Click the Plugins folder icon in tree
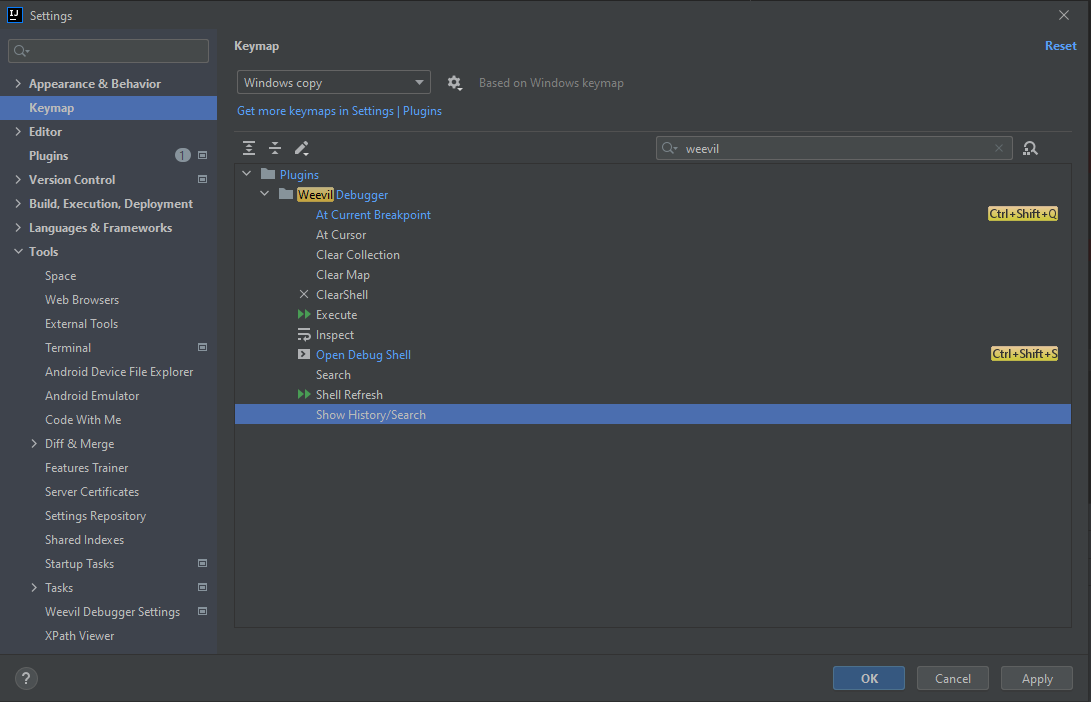 pos(268,174)
